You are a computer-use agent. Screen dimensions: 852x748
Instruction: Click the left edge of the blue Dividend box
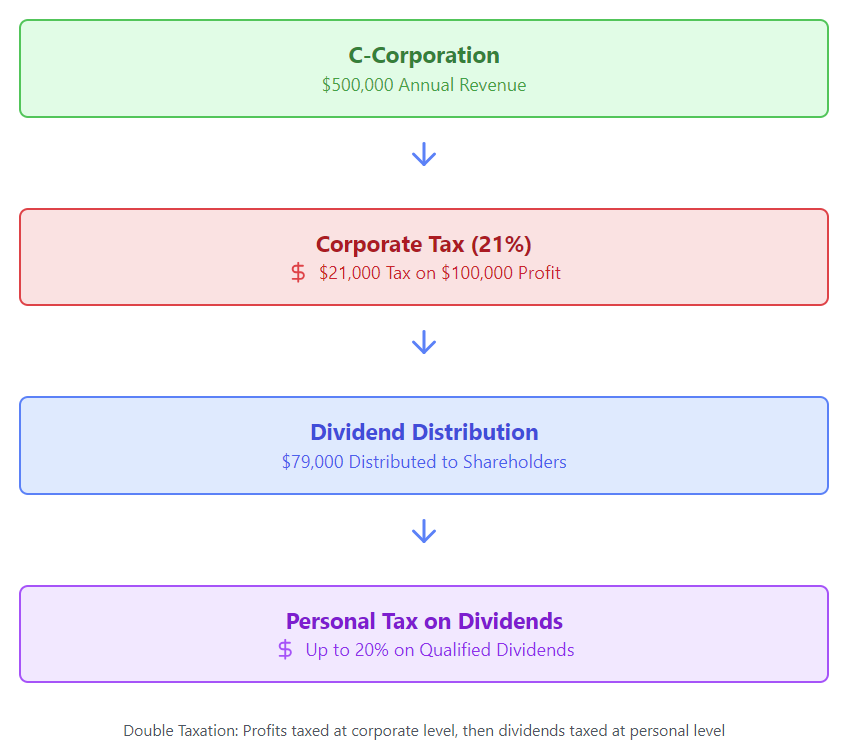pyautogui.click(x=21, y=445)
